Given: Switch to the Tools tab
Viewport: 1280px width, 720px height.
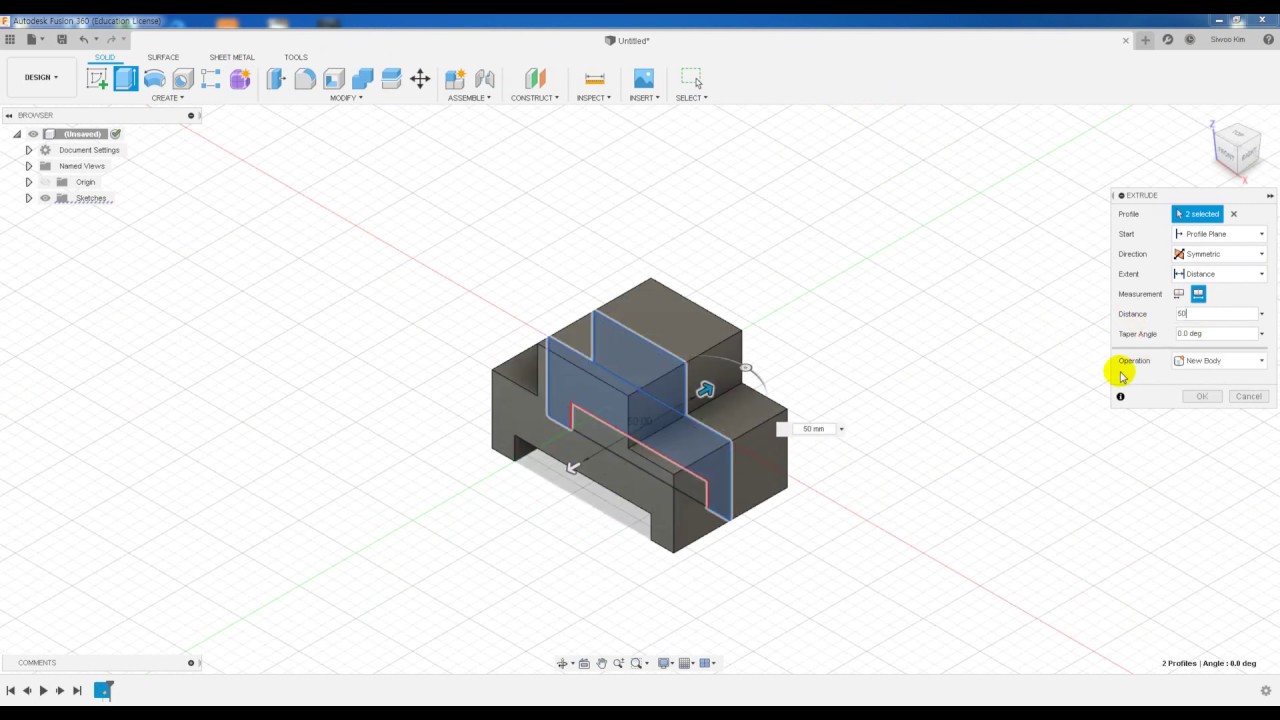Looking at the screenshot, I should [x=296, y=57].
